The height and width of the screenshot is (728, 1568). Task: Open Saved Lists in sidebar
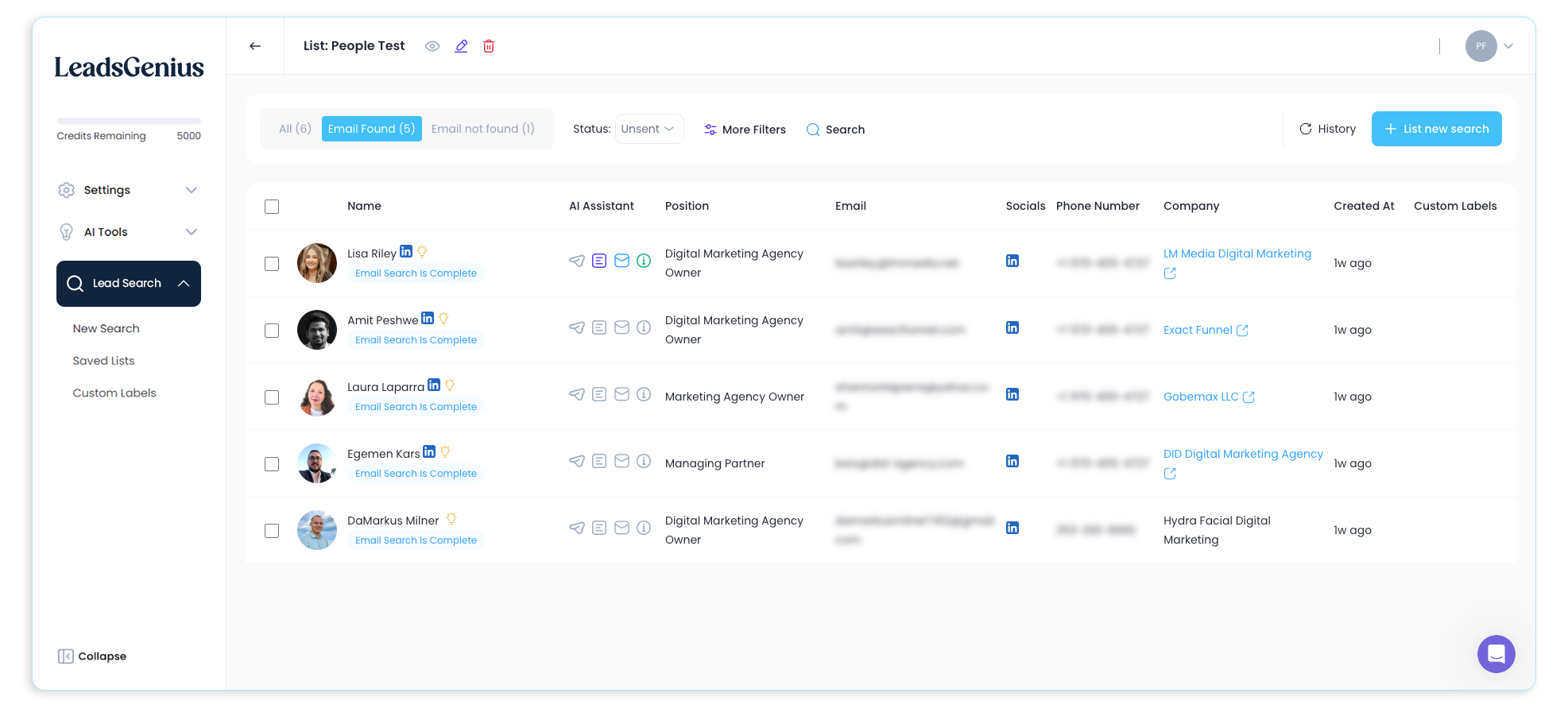[x=104, y=361]
